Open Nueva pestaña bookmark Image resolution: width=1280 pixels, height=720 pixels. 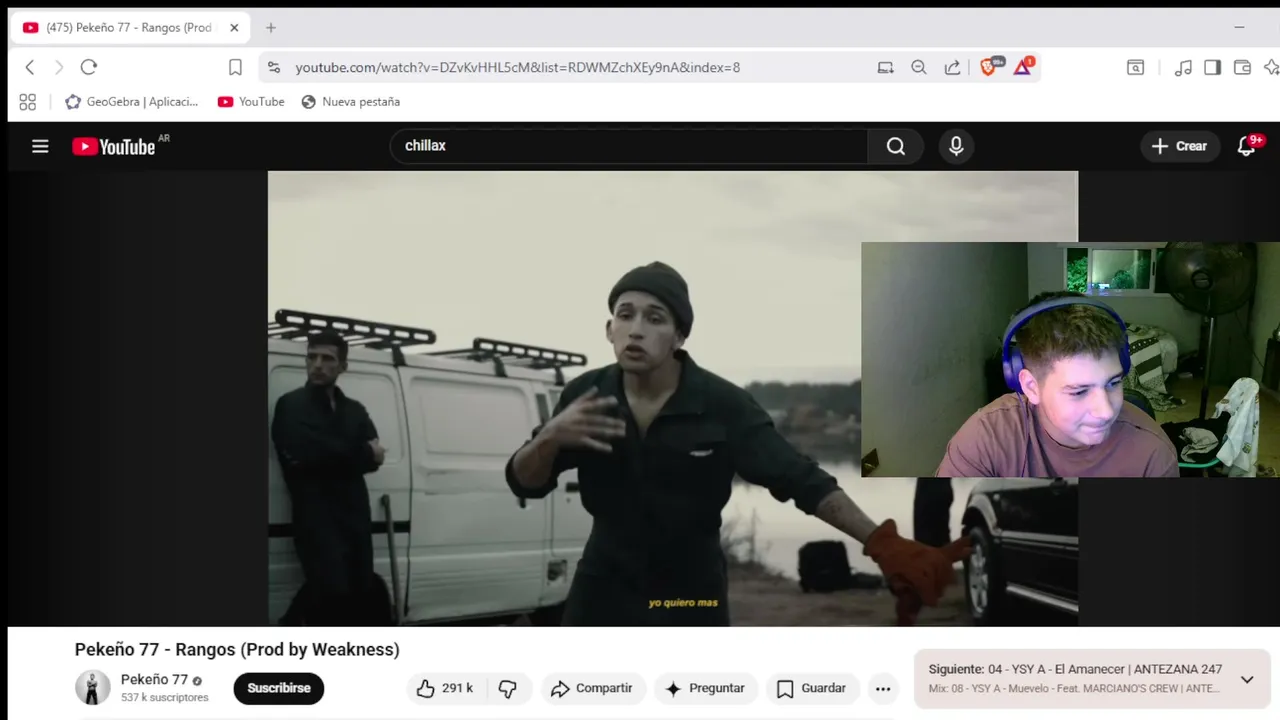coord(350,102)
